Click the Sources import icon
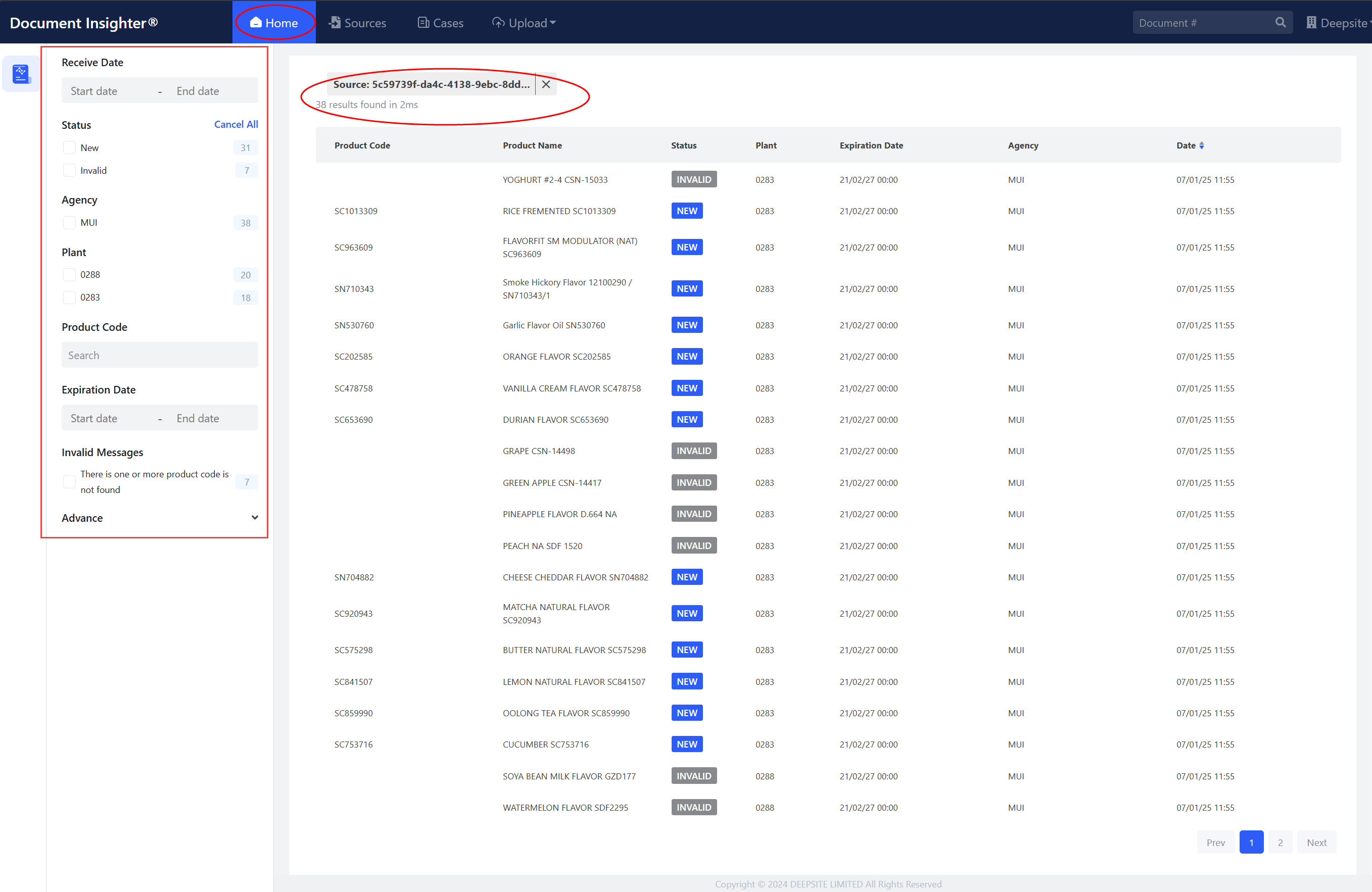The height and width of the screenshot is (892, 1372). [335, 22]
